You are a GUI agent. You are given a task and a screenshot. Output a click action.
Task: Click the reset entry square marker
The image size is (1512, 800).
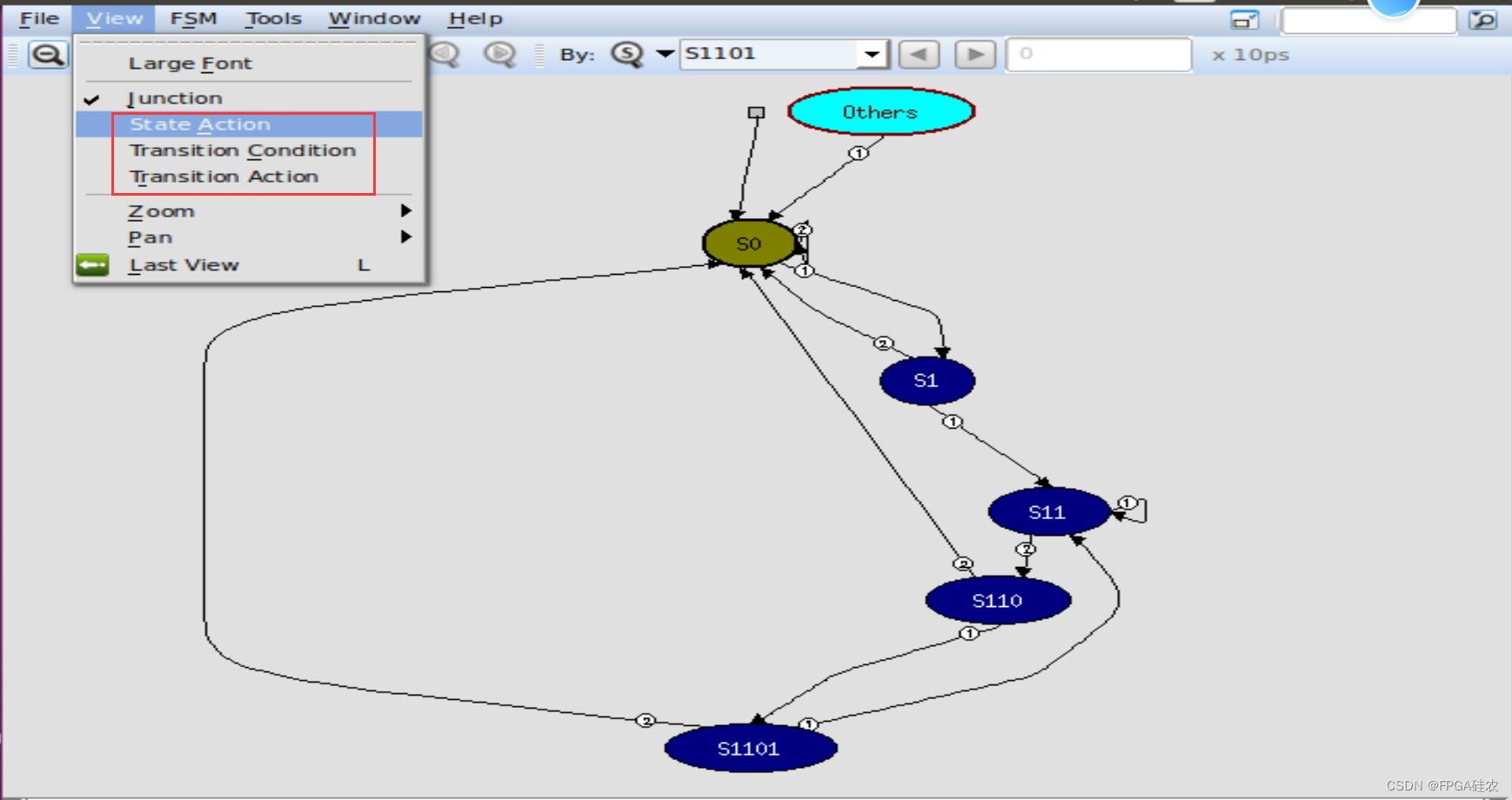point(756,113)
